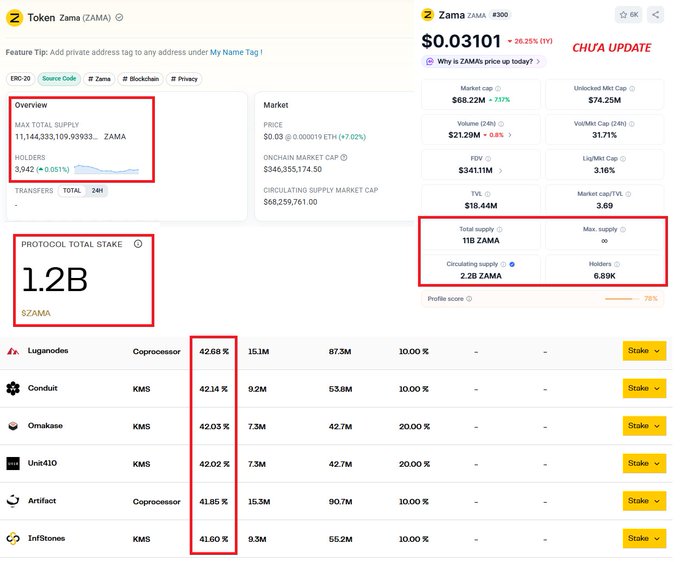Screen dimensions: 680x562
Task: Open Stake dropdown for Conduit
Action: tap(644, 388)
